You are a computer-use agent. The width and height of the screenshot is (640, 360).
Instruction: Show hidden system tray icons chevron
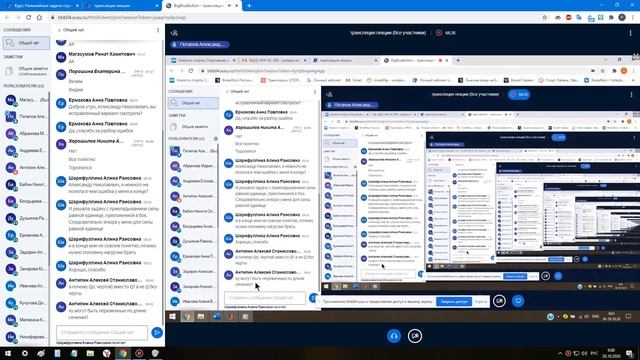[x=560, y=353]
